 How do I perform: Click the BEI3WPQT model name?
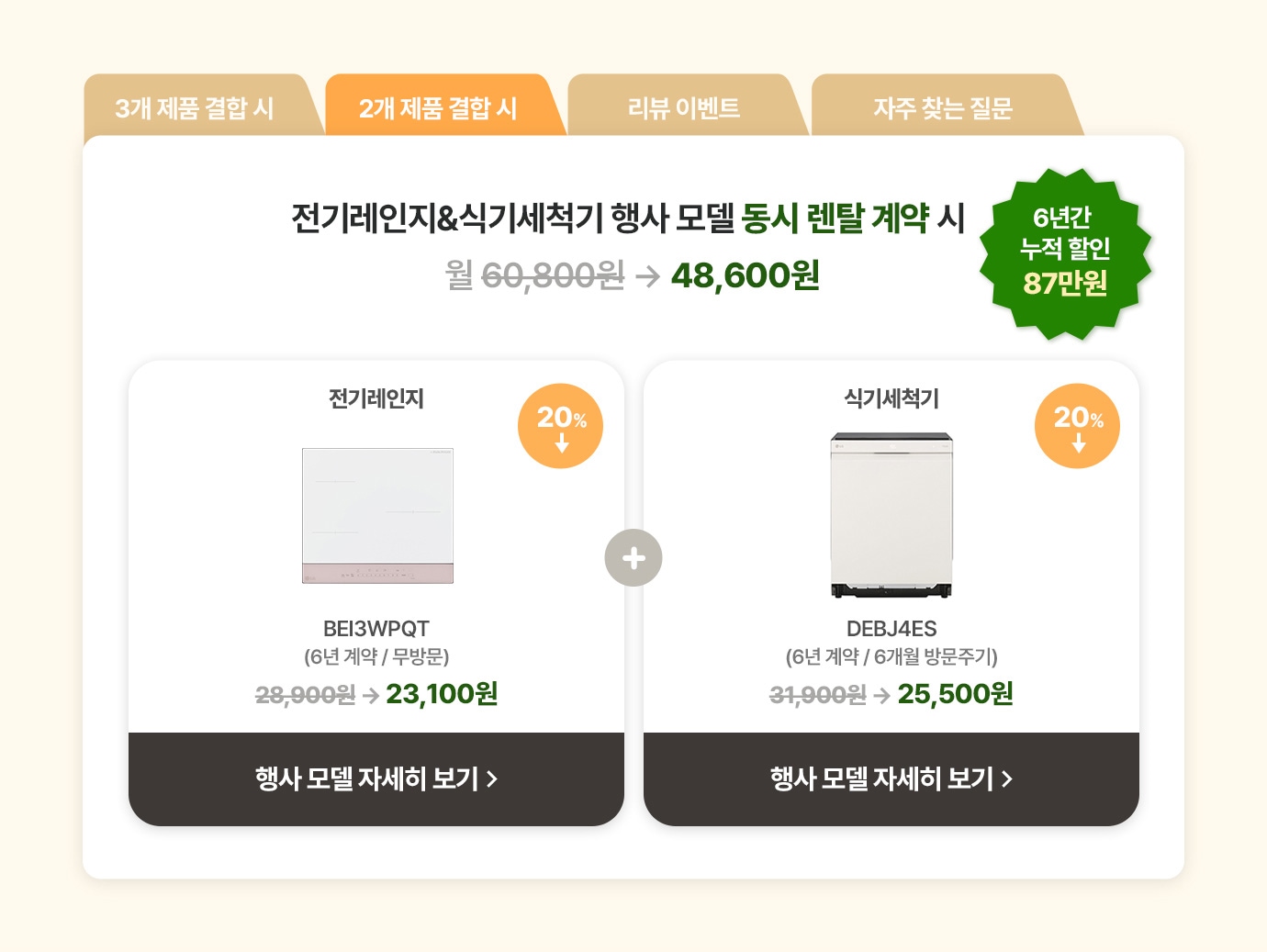[x=376, y=629]
